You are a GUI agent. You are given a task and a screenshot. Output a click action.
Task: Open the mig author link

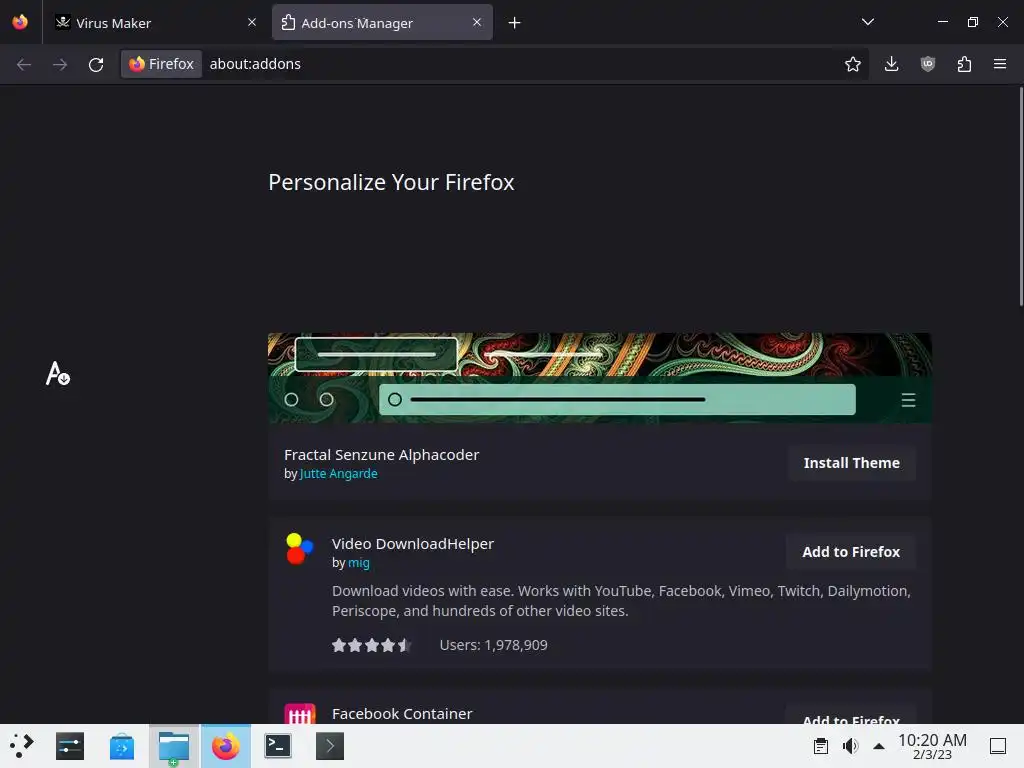pyautogui.click(x=359, y=562)
